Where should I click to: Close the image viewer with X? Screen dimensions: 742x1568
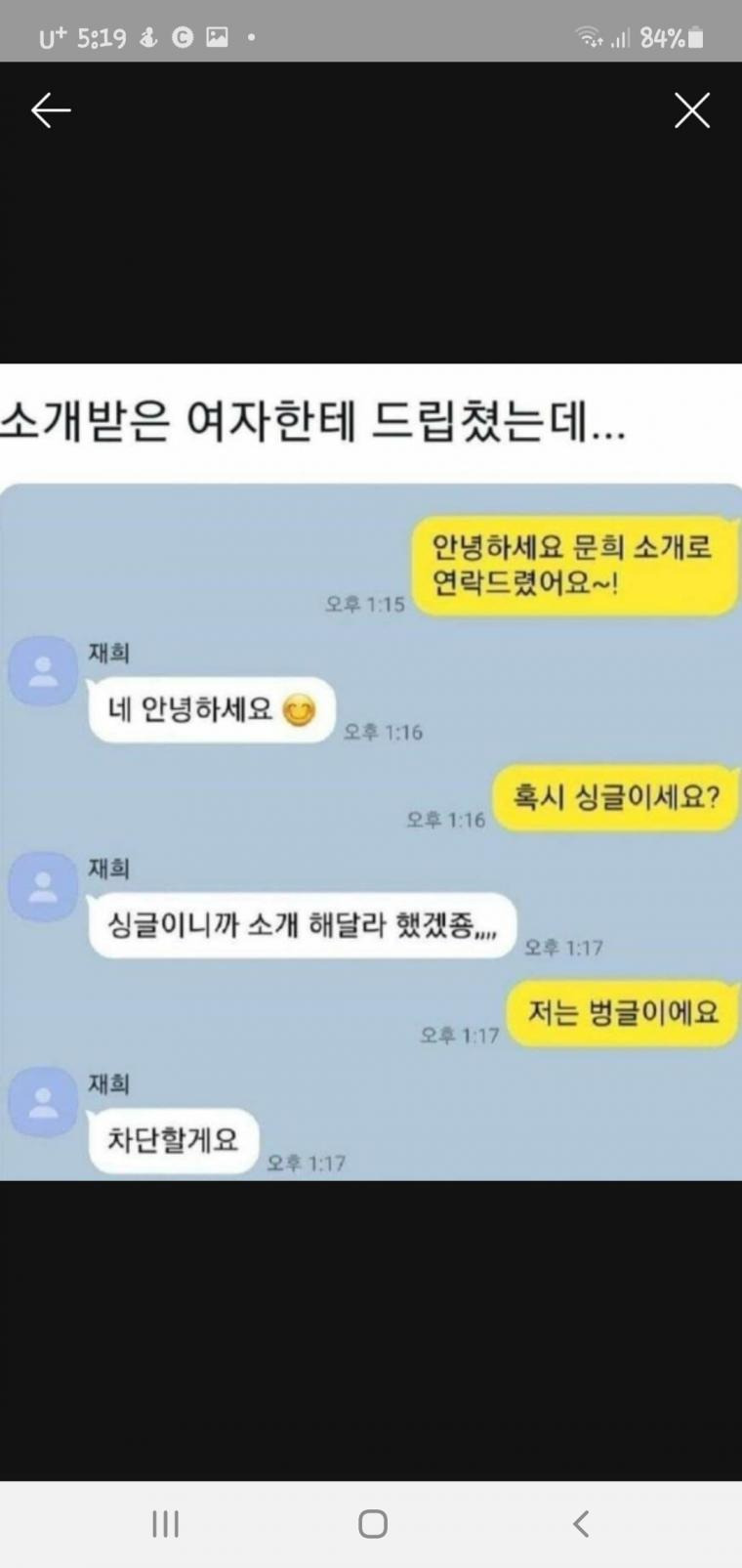click(692, 110)
